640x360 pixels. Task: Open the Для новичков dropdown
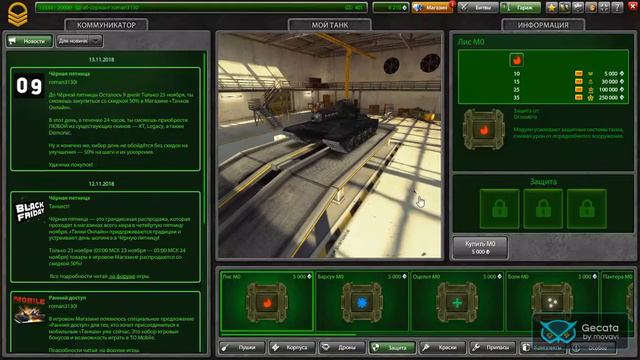(x=79, y=41)
